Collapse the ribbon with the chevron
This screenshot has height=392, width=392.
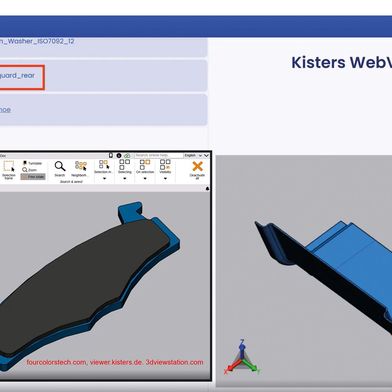207,156
